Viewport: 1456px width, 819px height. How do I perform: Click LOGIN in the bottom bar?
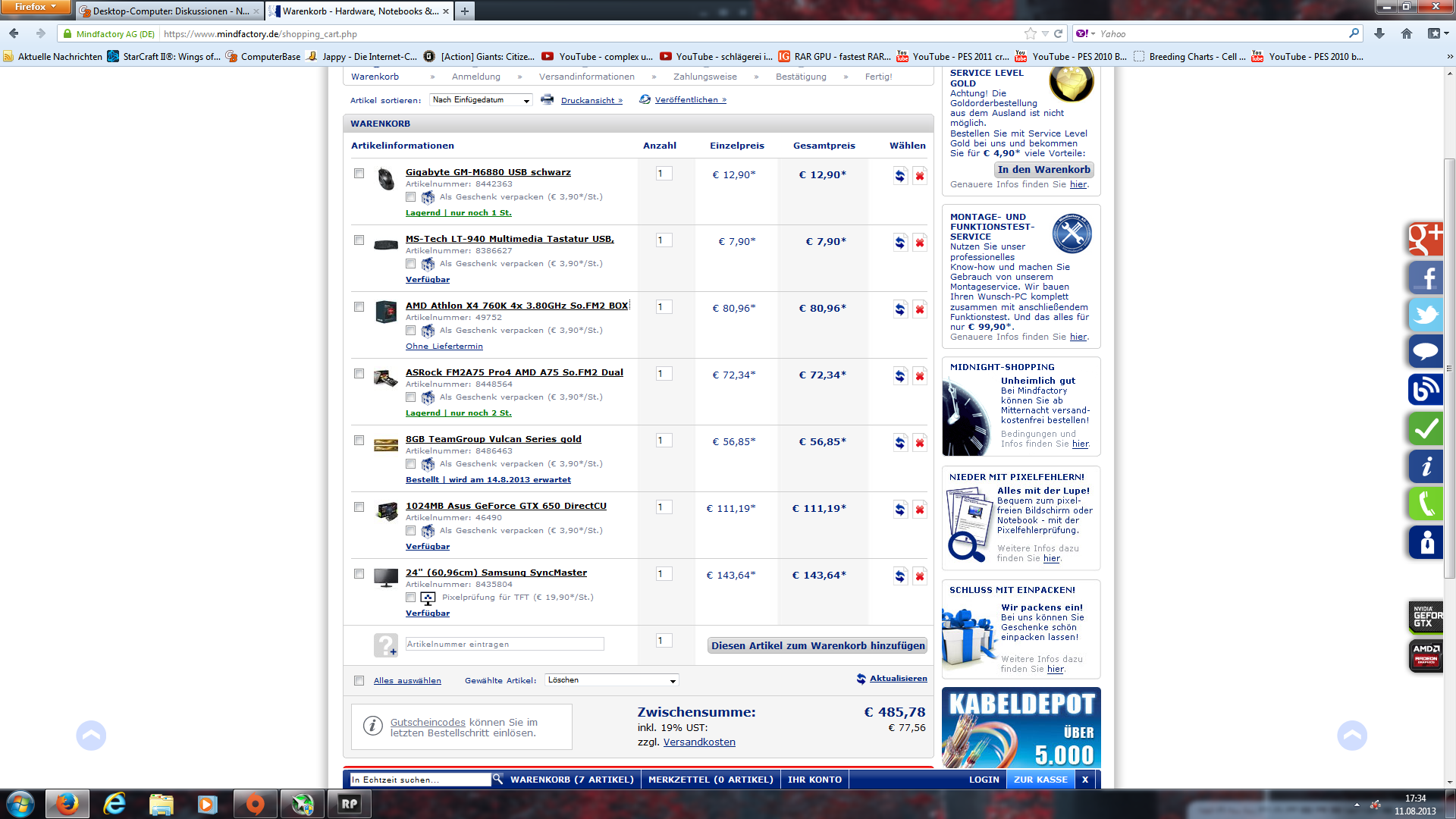pyautogui.click(x=984, y=780)
